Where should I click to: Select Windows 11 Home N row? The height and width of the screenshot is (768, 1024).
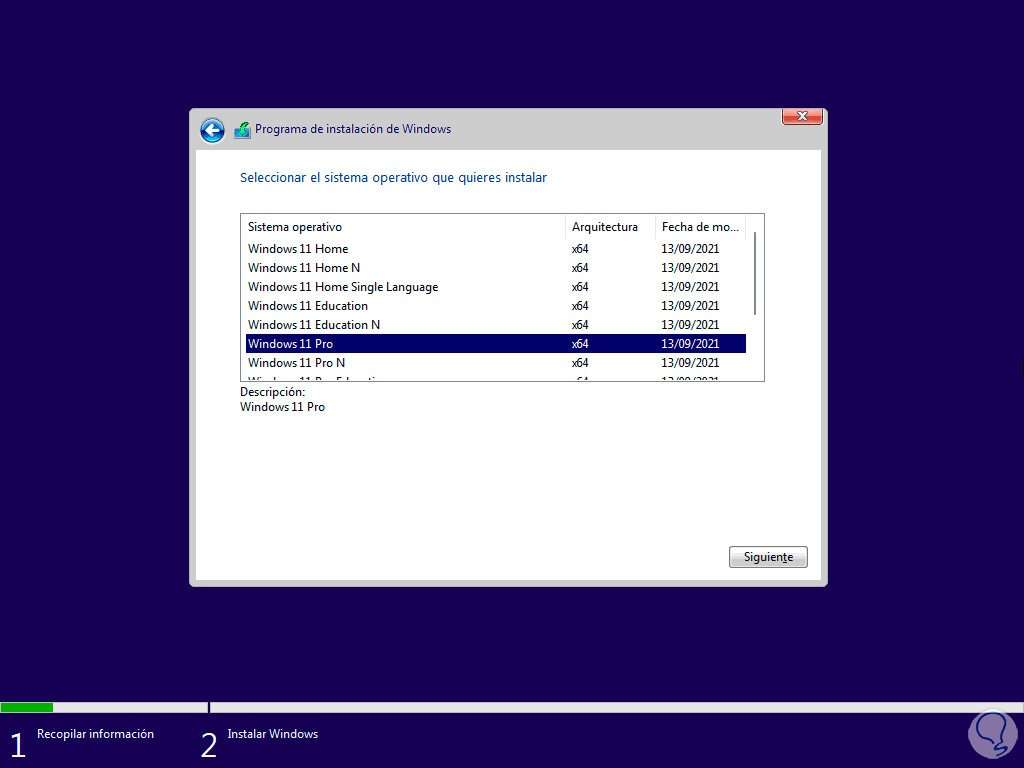pos(496,268)
